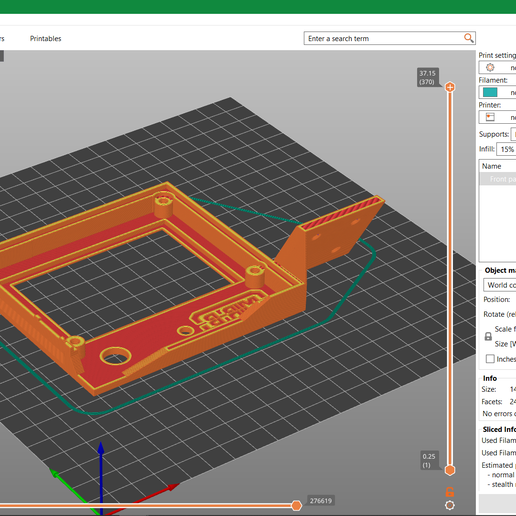This screenshot has height=516, width=516.
Task: Select the Front panel row in the object list
Action: [x=498, y=179]
